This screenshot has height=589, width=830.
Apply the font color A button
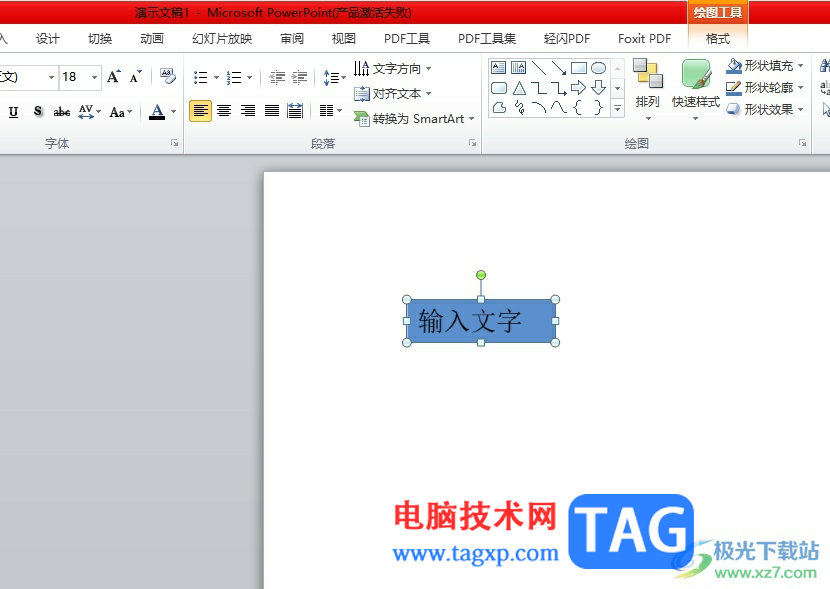click(x=157, y=112)
